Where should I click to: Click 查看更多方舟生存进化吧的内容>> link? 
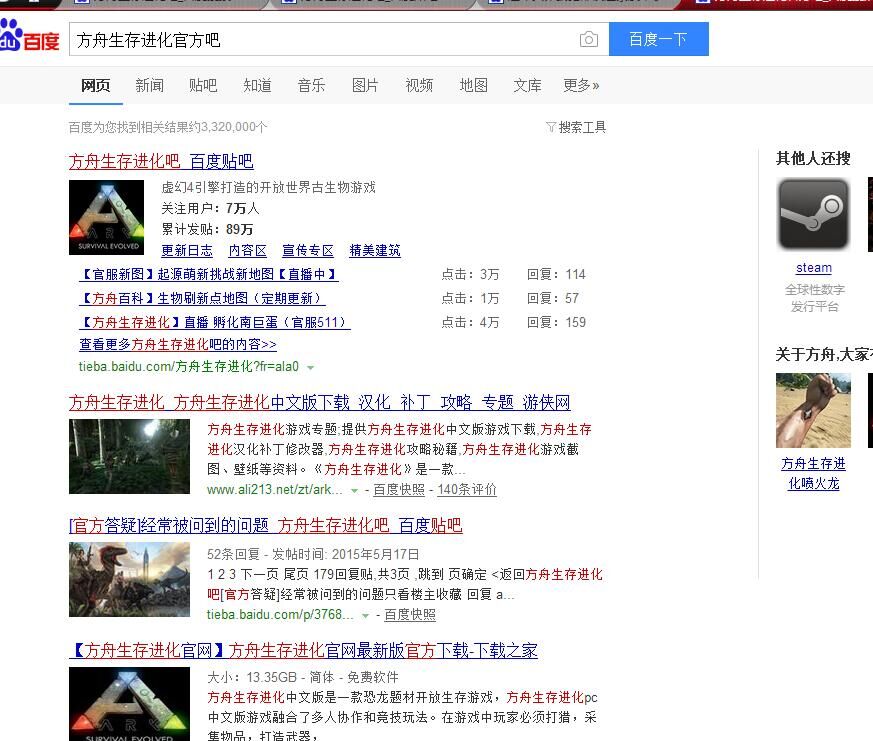click(x=178, y=344)
